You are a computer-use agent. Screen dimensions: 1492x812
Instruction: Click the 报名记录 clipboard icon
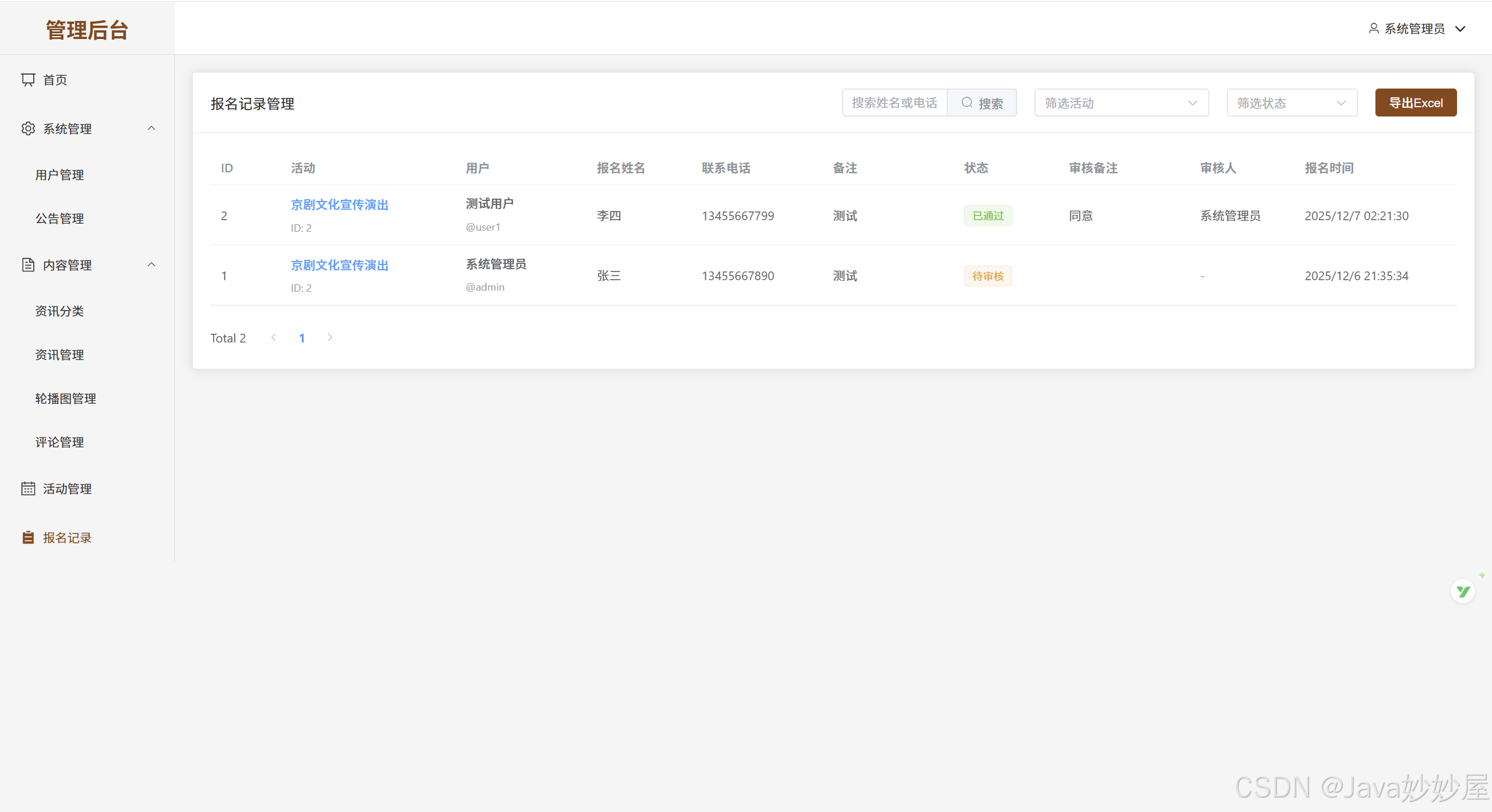[x=28, y=538]
